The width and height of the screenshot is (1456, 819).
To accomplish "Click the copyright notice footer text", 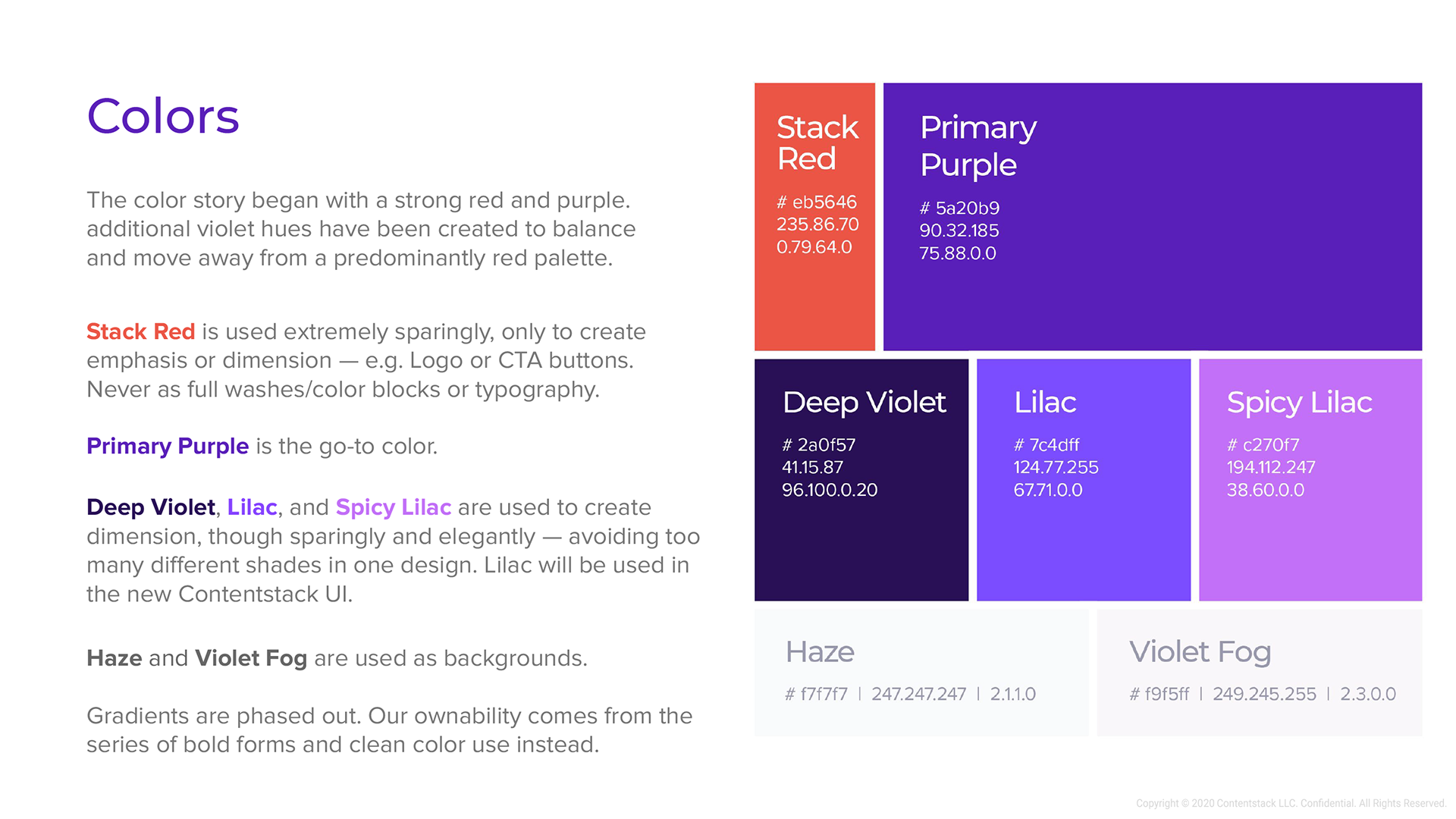I will 1291,803.
